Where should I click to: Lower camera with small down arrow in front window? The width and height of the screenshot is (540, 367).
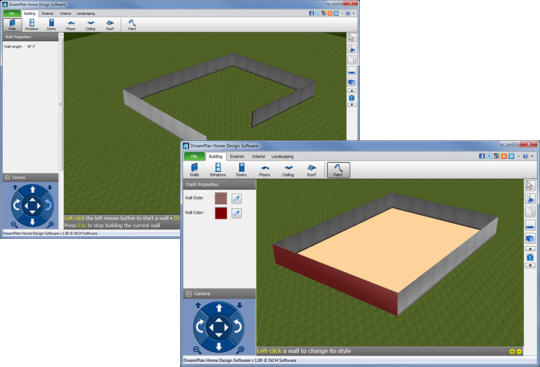click(239, 305)
